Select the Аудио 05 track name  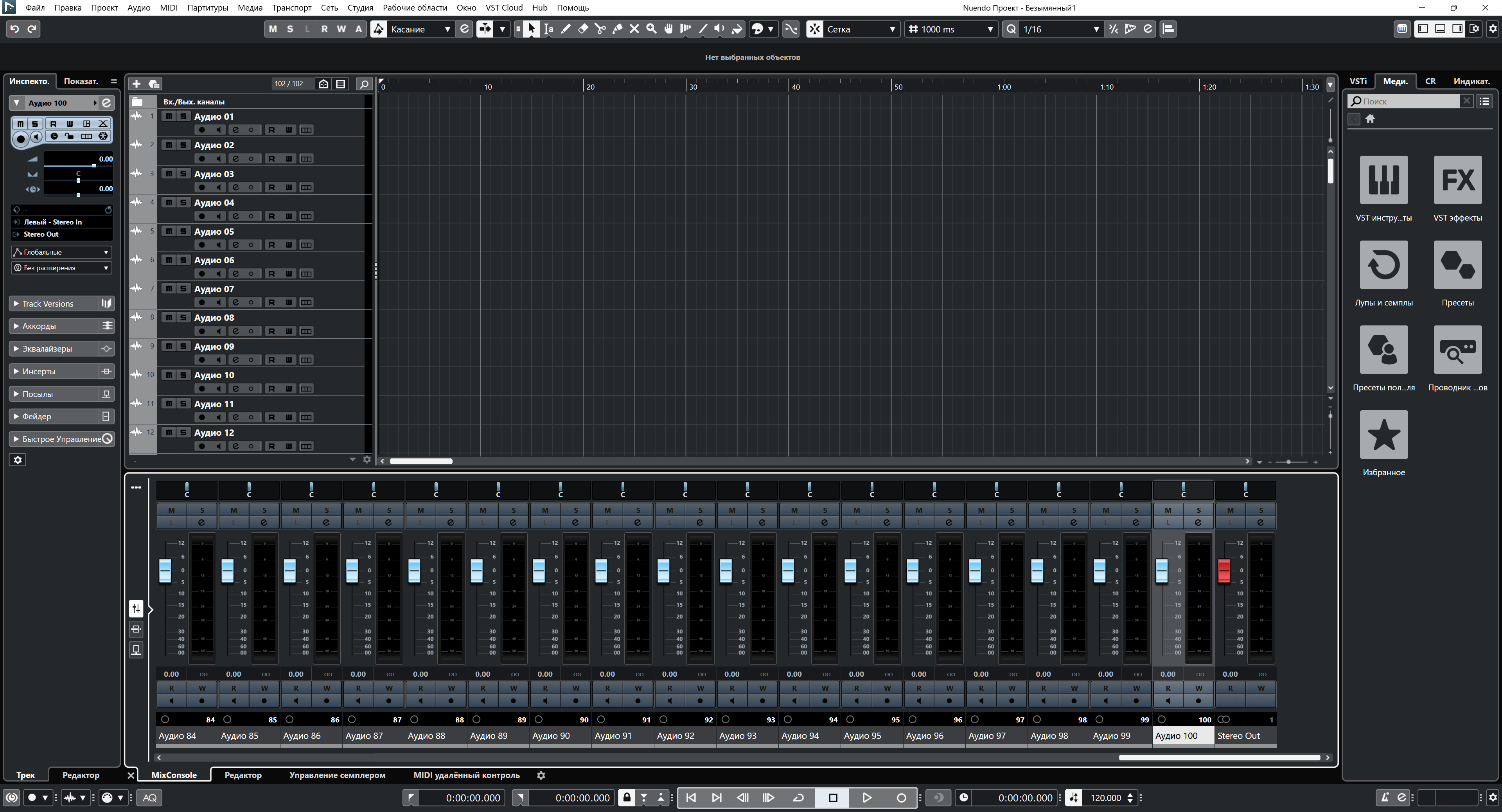(214, 232)
